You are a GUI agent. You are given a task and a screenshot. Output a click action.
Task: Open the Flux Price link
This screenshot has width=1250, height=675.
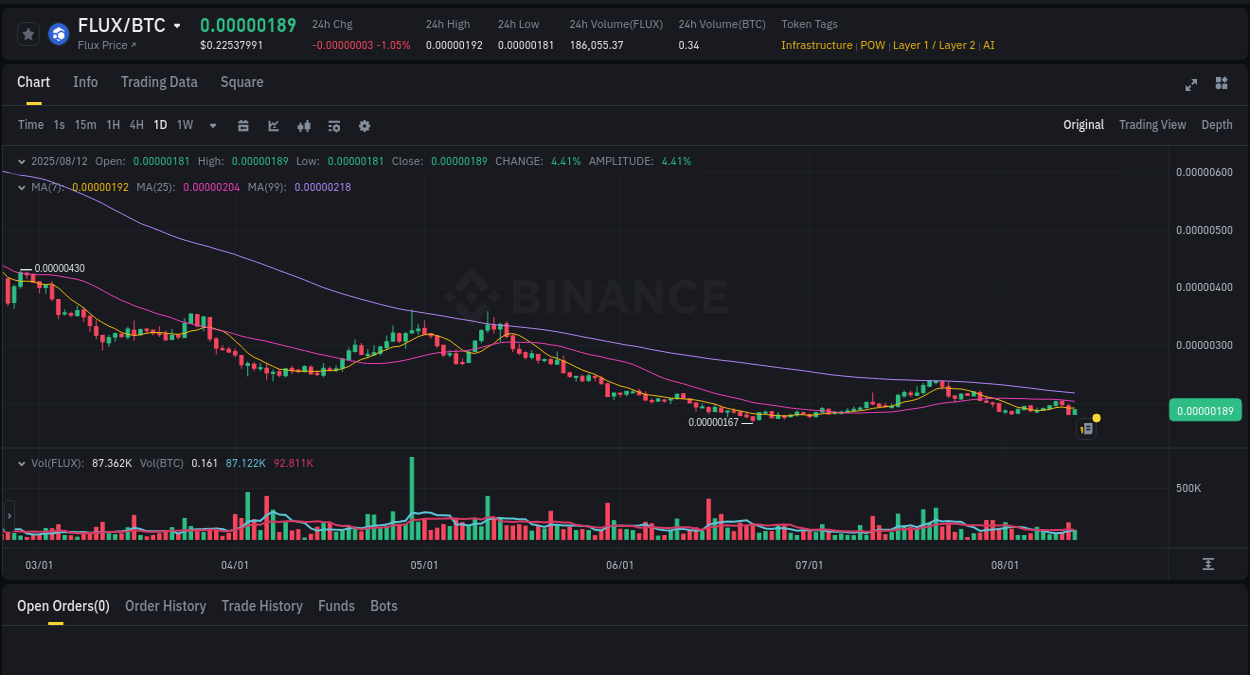pyautogui.click(x=106, y=45)
